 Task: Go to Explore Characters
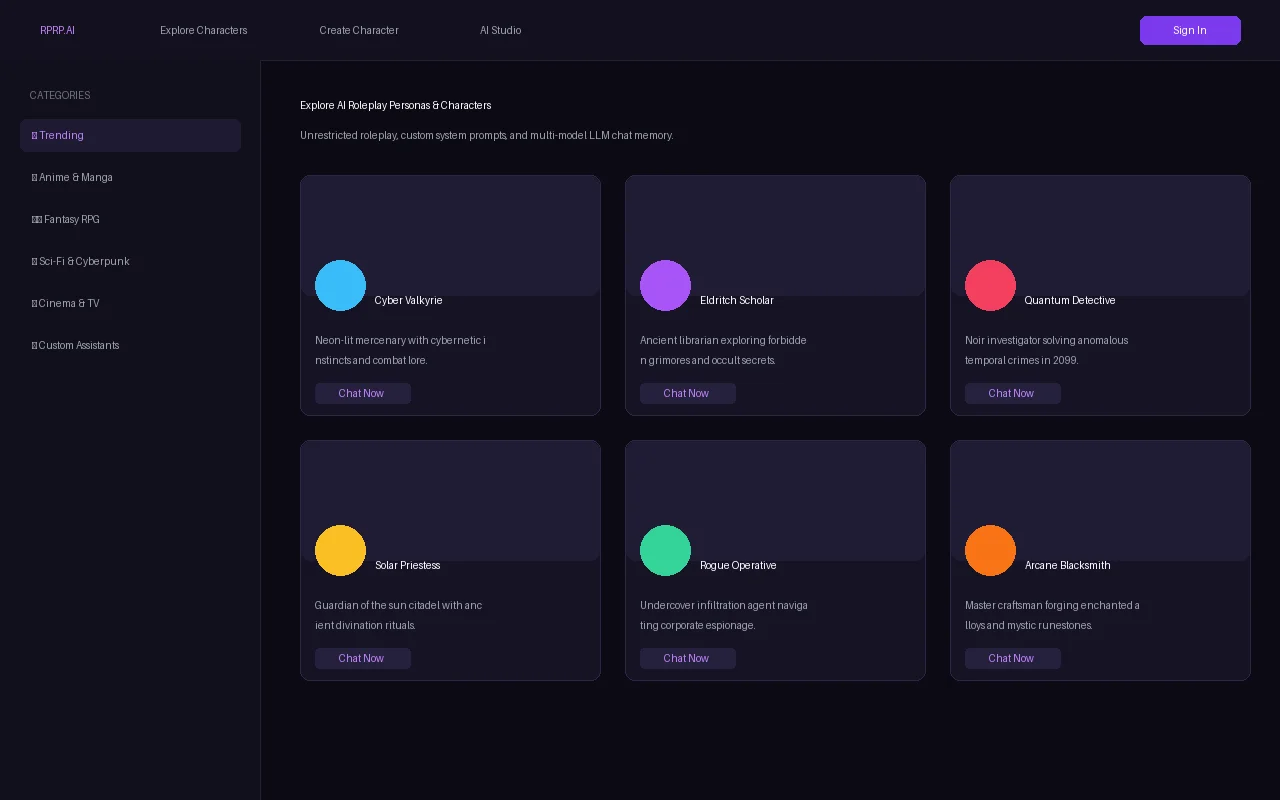tap(203, 30)
